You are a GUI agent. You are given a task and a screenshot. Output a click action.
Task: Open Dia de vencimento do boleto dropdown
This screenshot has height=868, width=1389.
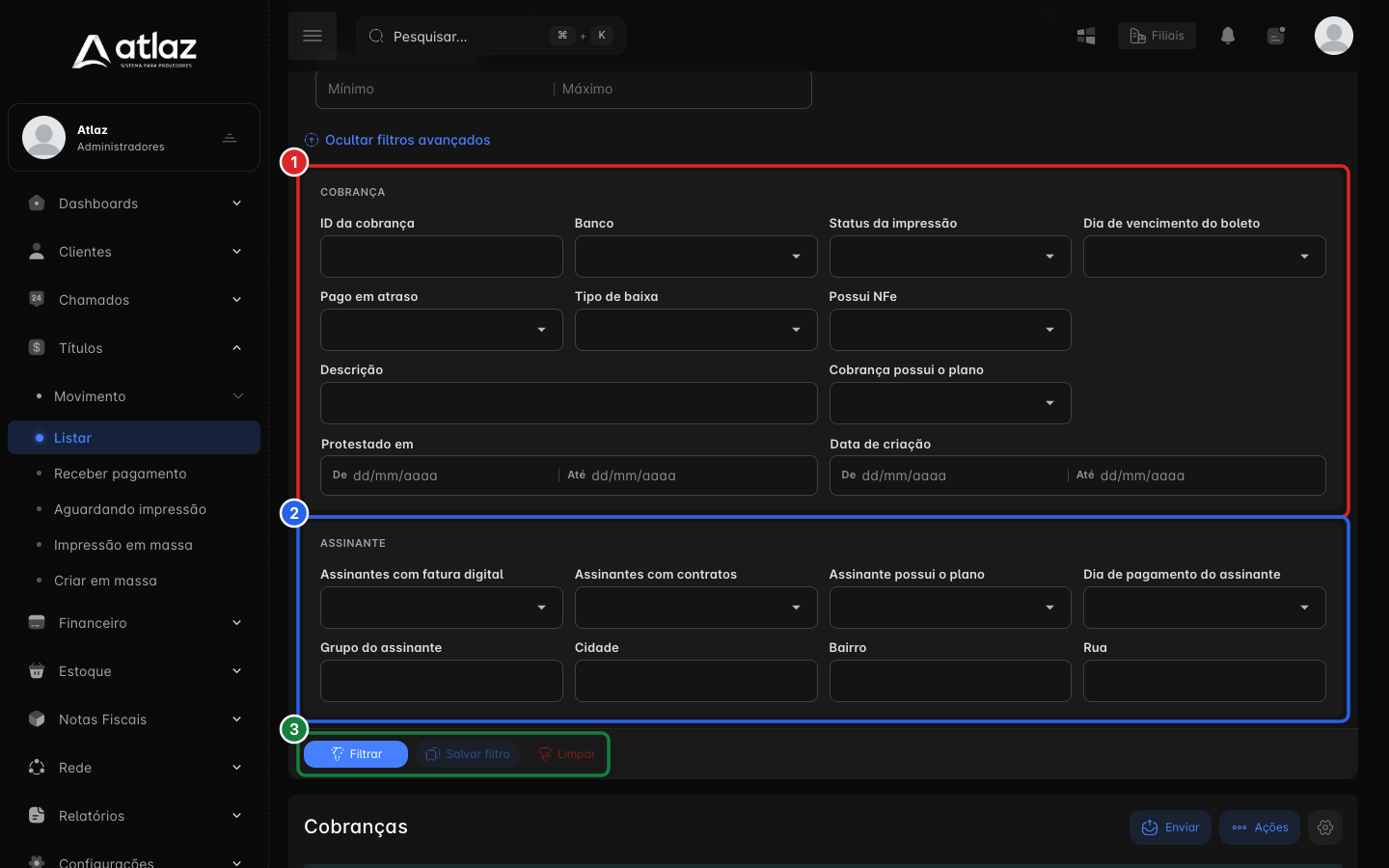point(1204,257)
